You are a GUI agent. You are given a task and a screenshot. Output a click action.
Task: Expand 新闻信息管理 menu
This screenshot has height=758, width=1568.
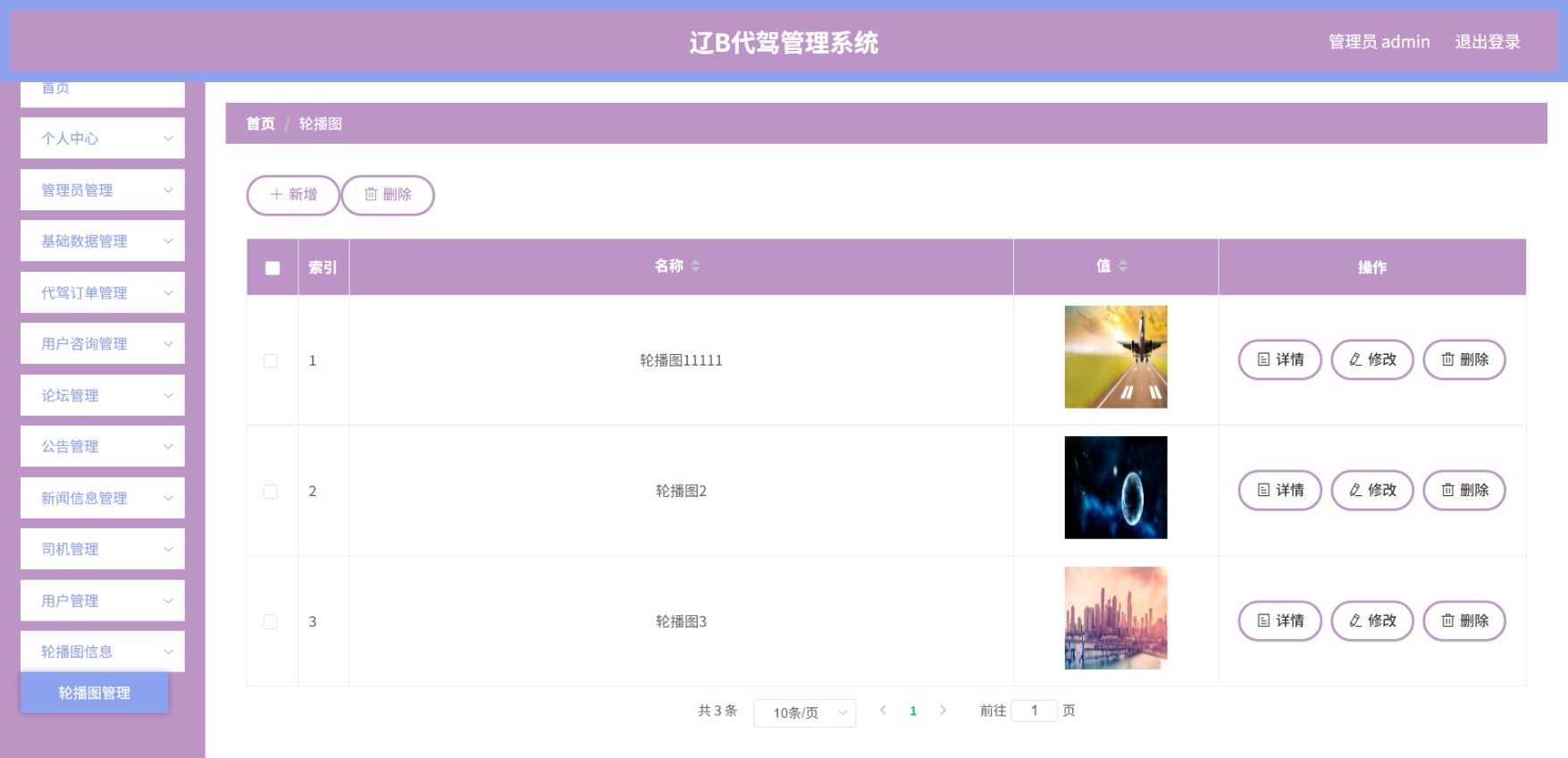103,498
